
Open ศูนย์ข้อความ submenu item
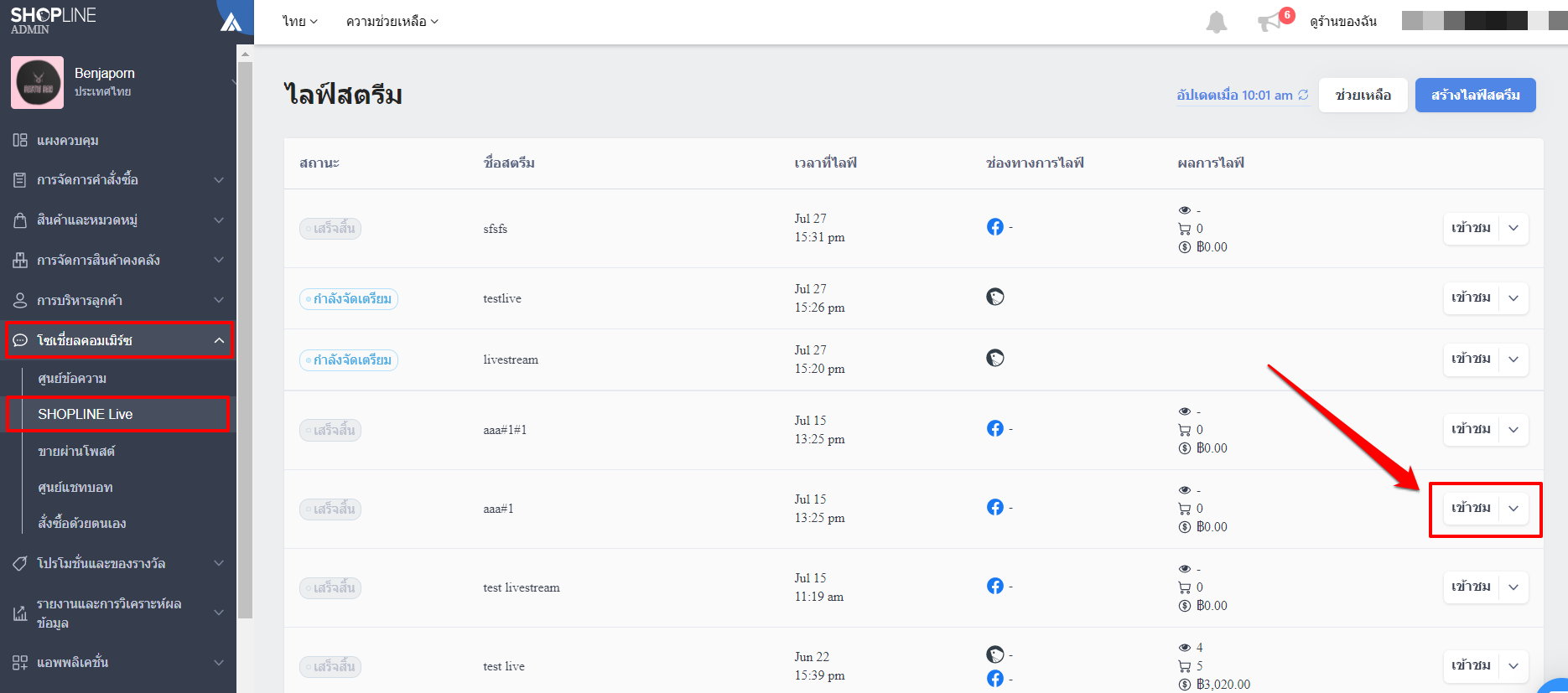pos(72,379)
